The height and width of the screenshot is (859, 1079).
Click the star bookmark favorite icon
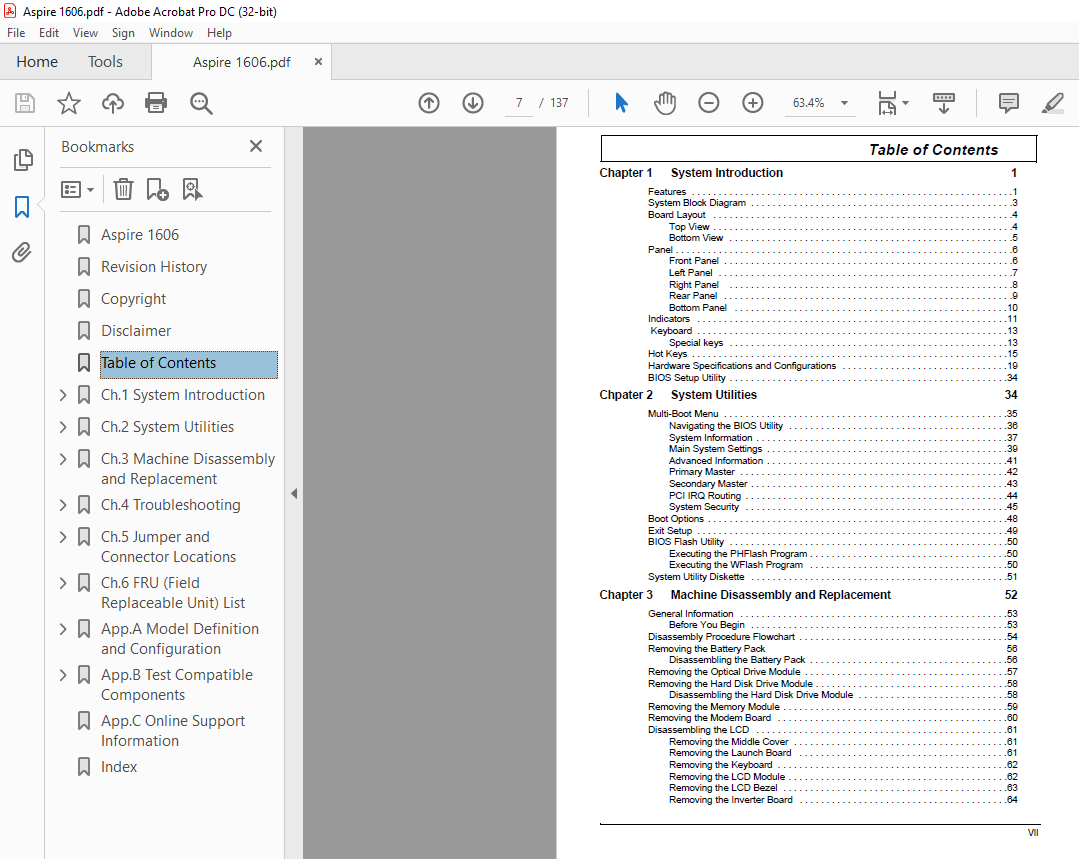tap(69, 103)
